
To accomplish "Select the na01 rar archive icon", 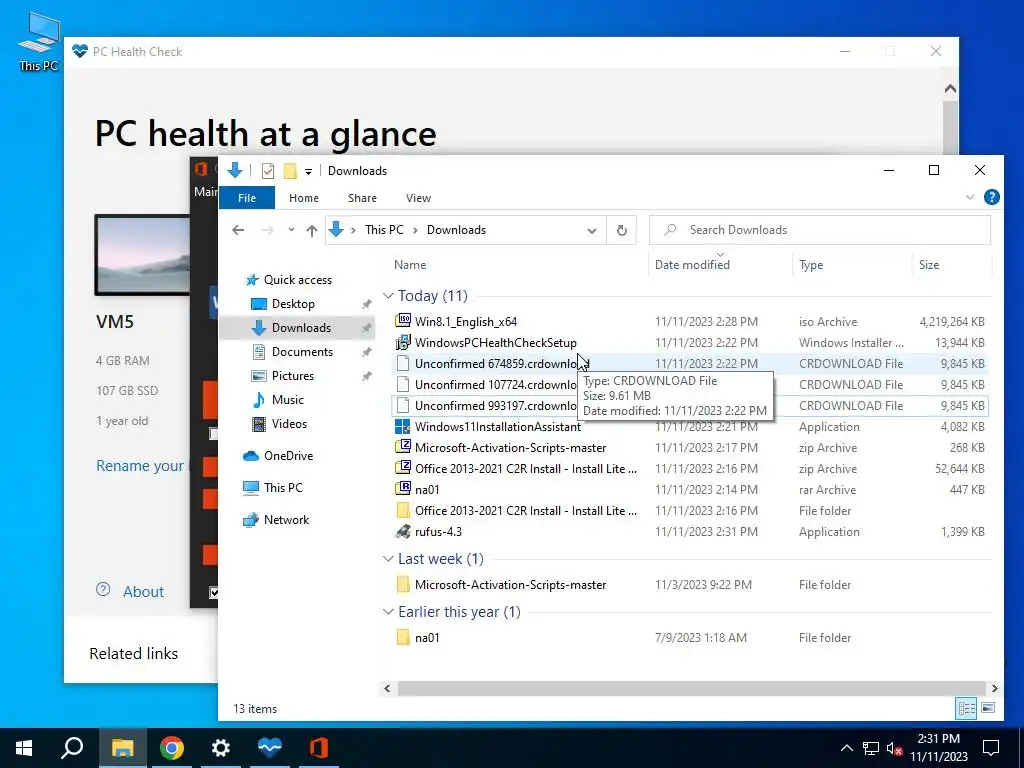I will (403, 489).
